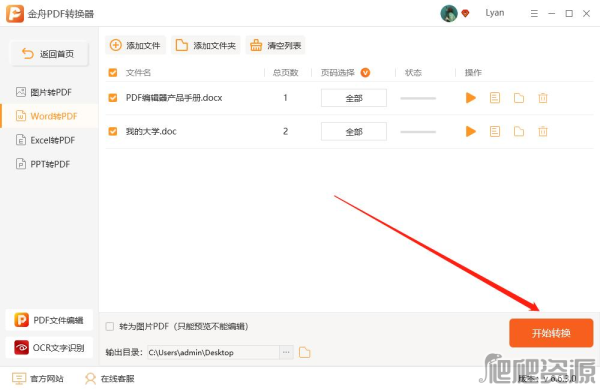Open the user avatar profile

(449, 14)
